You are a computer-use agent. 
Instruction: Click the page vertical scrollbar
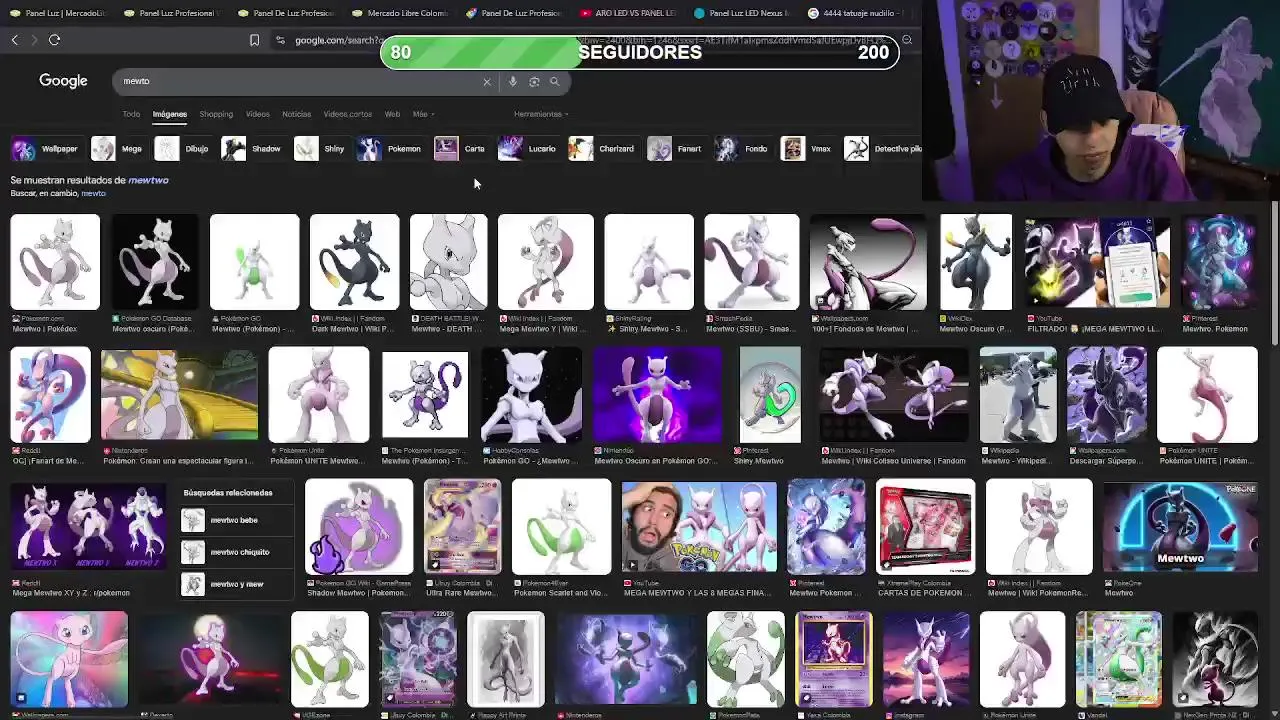(x=1274, y=275)
